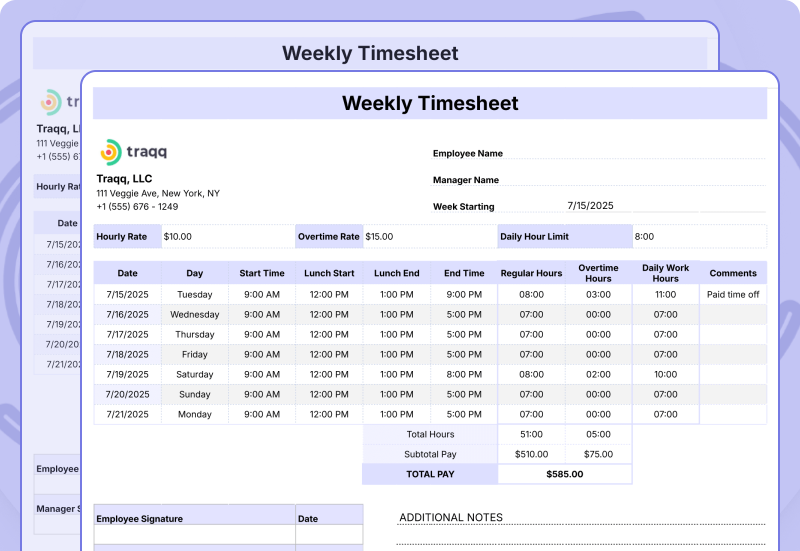
Task: Select the 7/15/2025 date cell in front table
Action: point(128,294)
